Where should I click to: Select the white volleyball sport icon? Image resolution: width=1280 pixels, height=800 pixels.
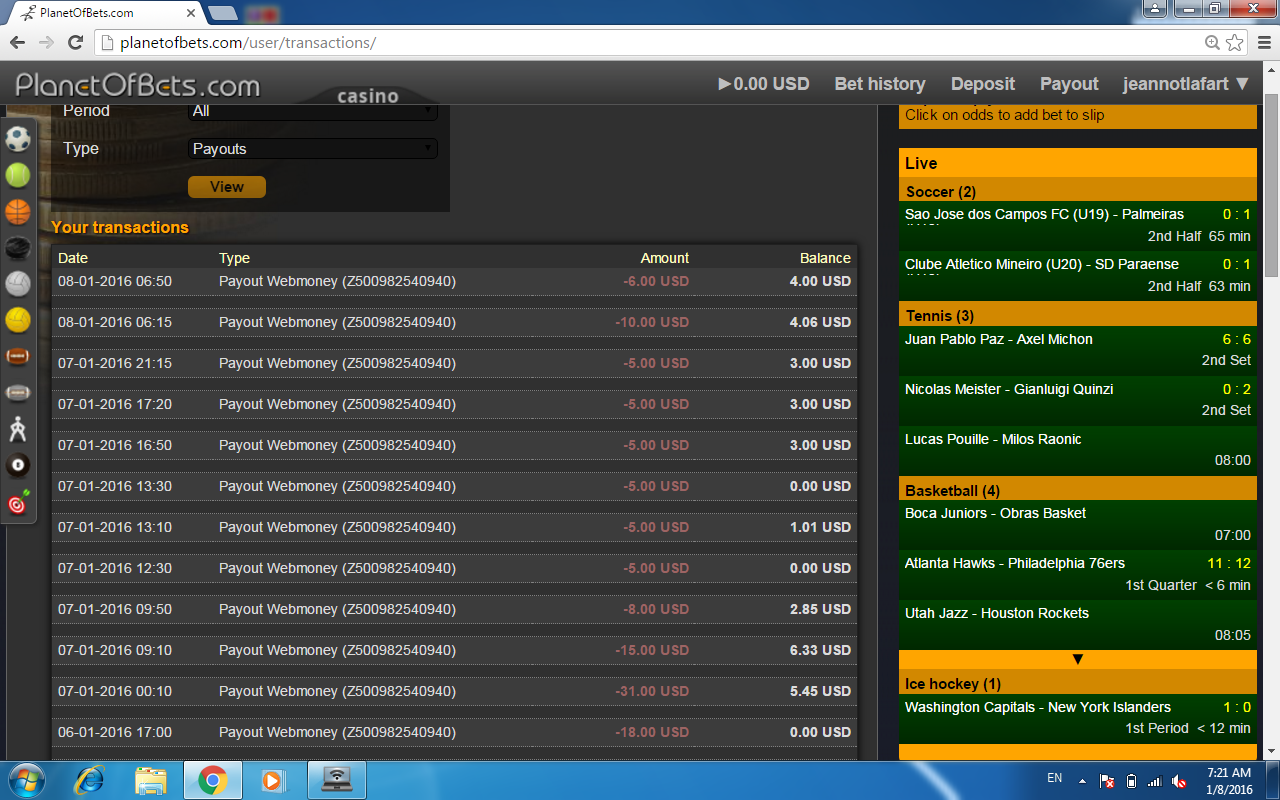(x=18, y=284)
